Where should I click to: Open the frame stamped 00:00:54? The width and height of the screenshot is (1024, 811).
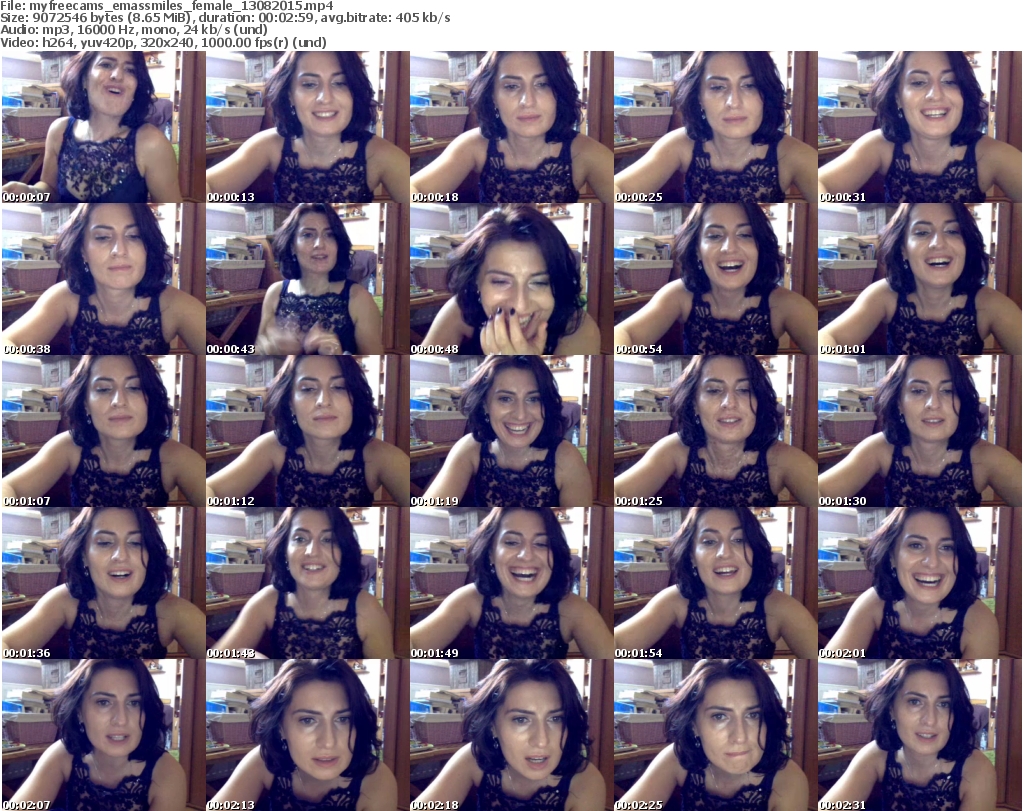[x=715, y=279]
